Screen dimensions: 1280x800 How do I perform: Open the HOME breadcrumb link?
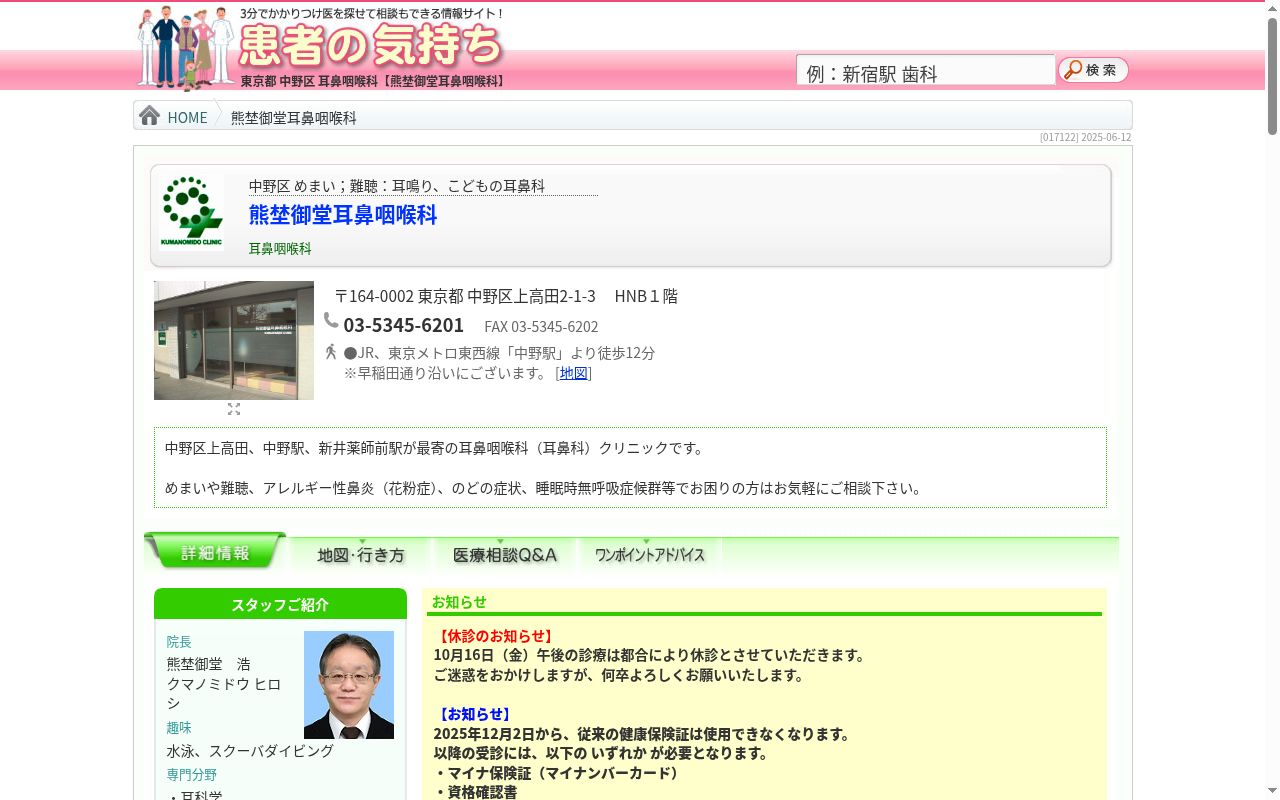click(187, 117)
